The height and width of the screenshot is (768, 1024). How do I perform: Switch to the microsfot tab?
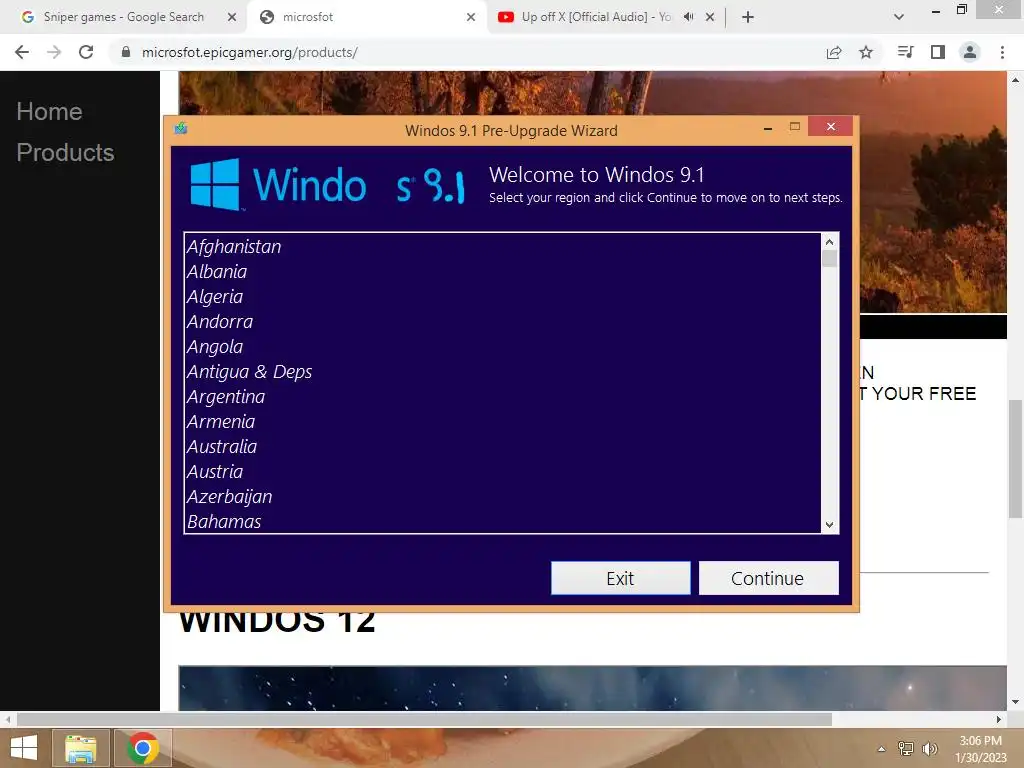point(366,17)
